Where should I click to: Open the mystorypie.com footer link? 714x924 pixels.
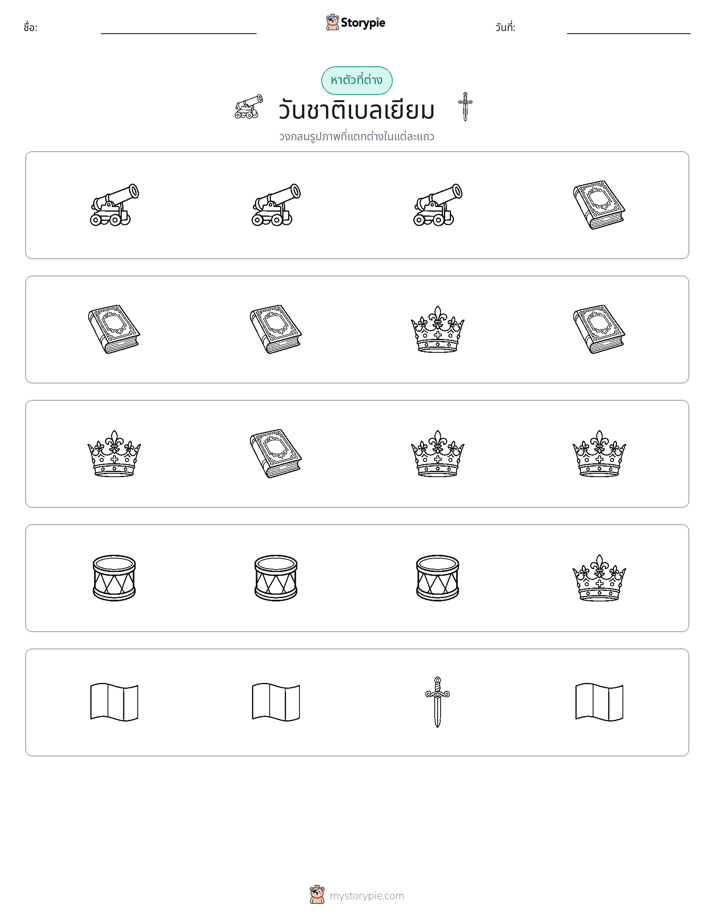pyautogui.click(x=366, y=896)
